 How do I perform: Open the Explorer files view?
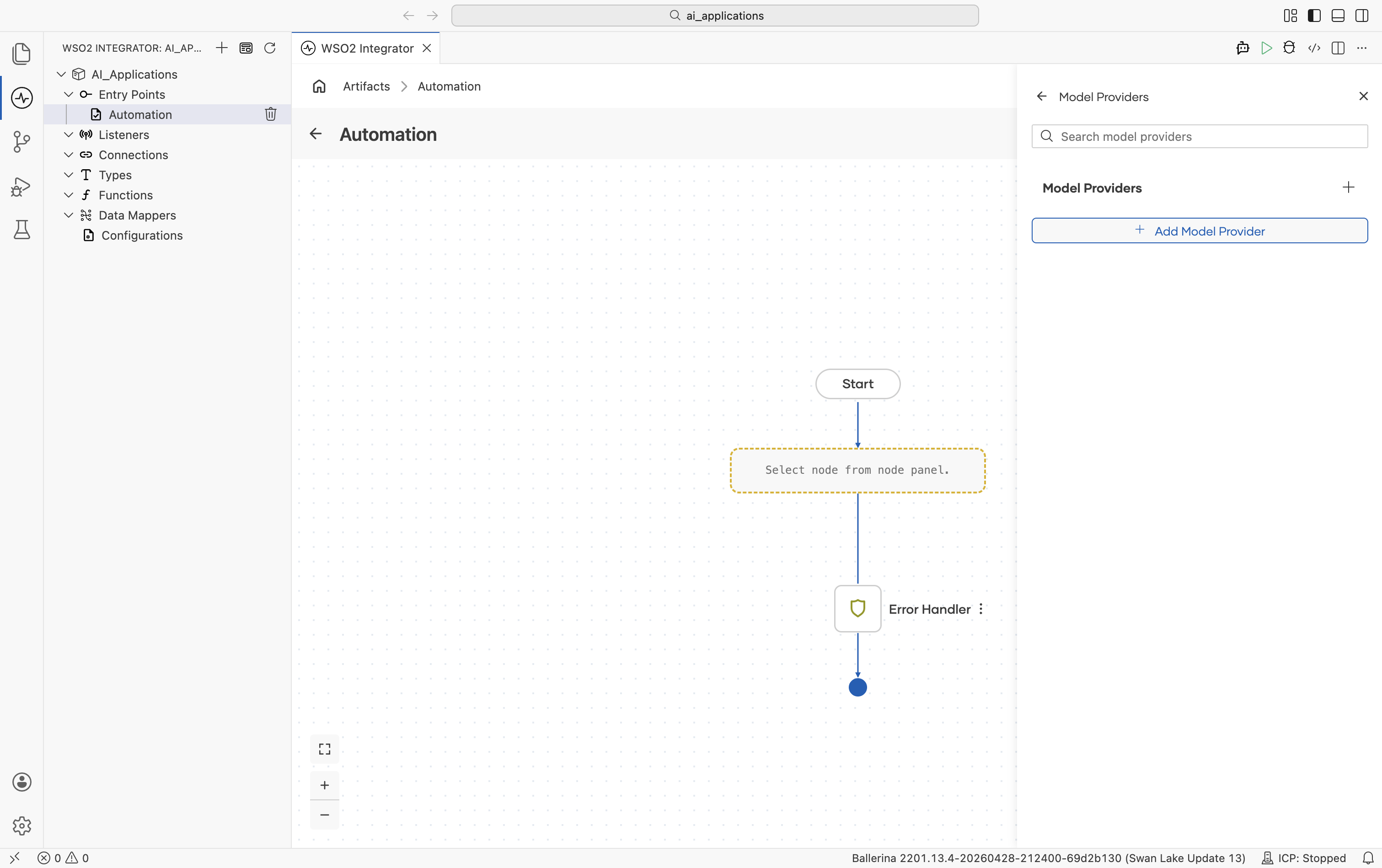[x=21, y=54]
